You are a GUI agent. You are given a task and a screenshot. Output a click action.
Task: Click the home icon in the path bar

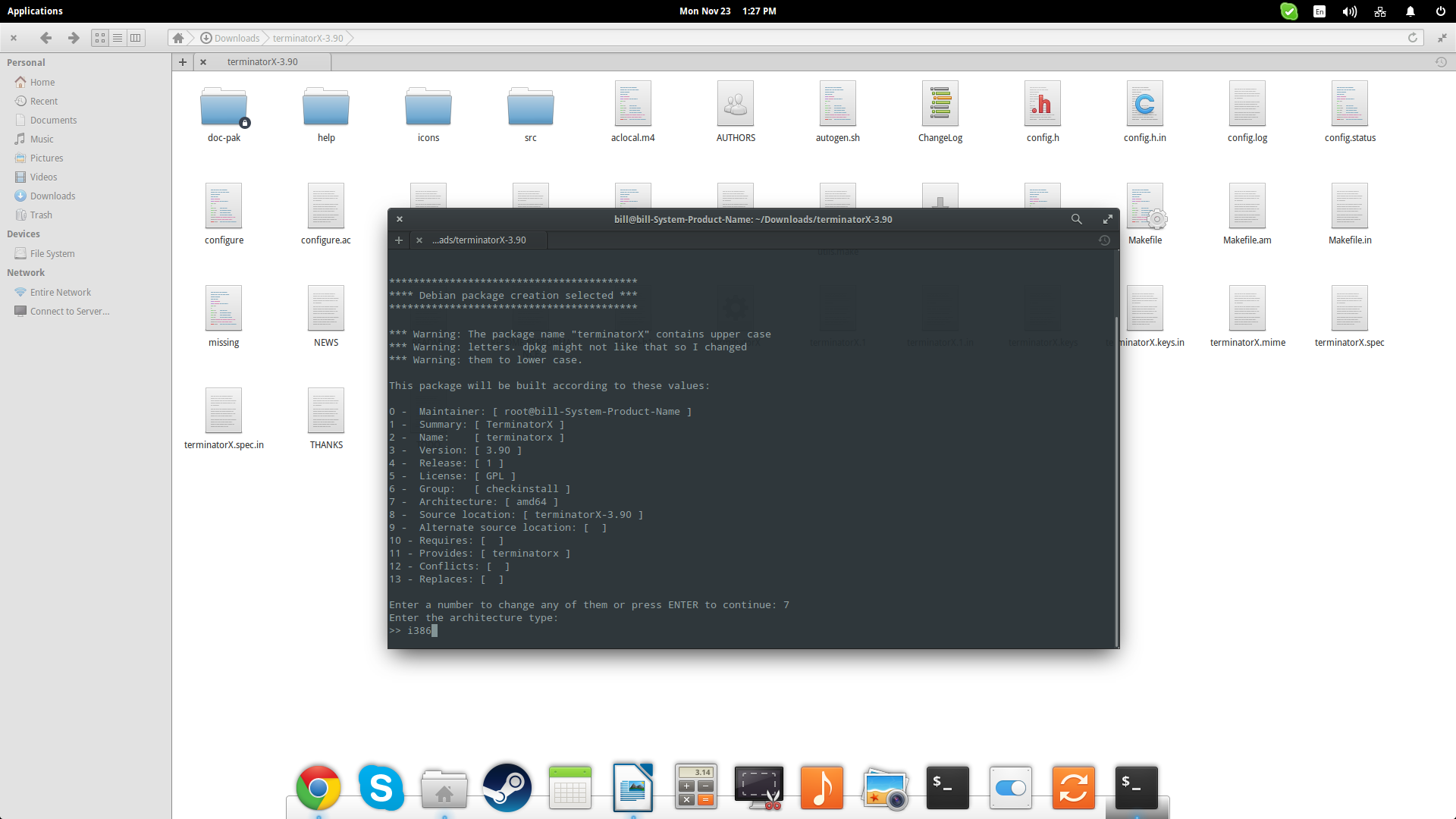point(178,38)
